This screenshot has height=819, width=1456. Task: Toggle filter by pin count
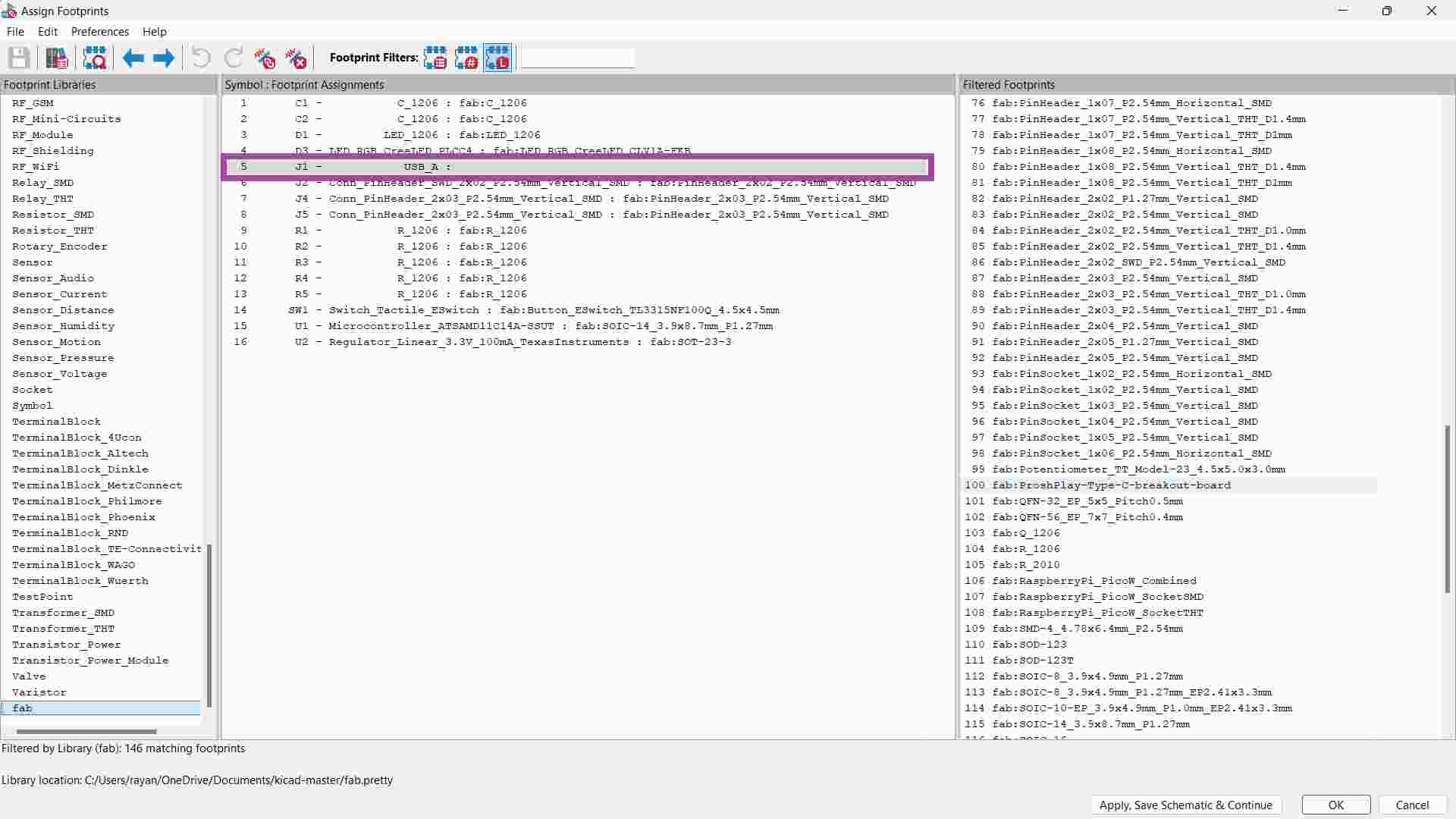click(x=466, y=58)
